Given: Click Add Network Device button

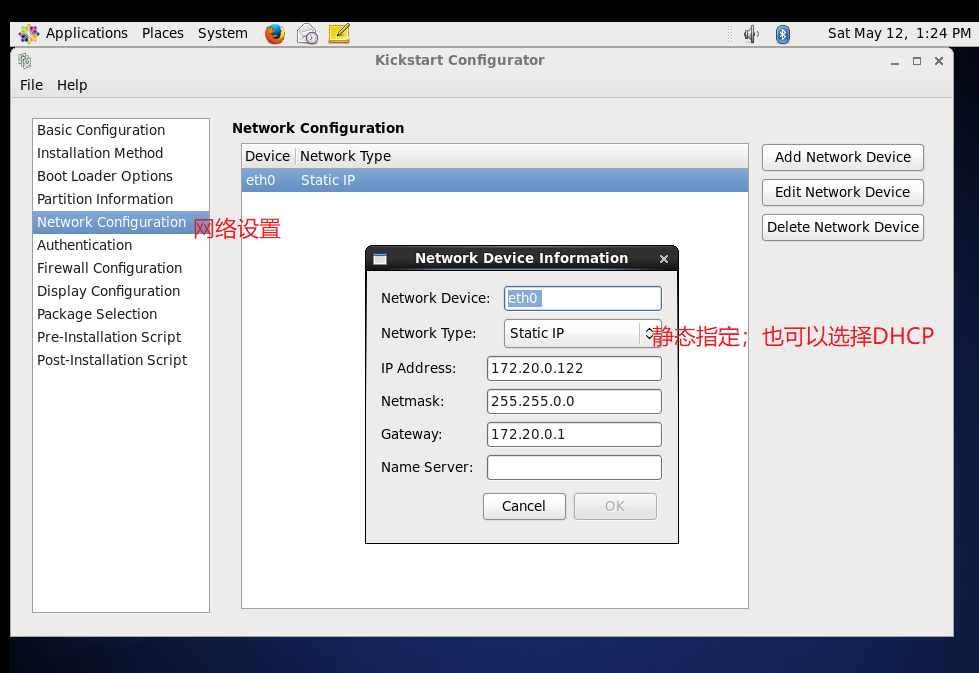Looking at the screenshot, I should click(x=842, y=157).
